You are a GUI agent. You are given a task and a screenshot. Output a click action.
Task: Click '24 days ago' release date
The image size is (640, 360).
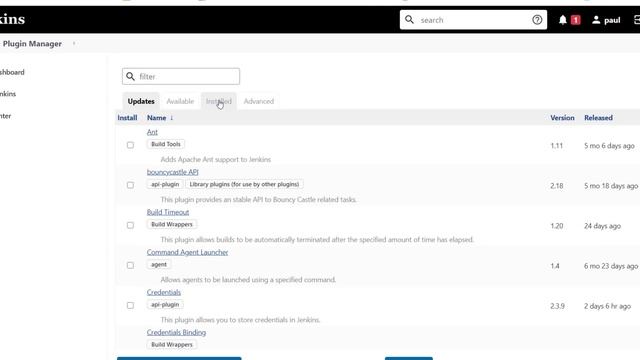pyautogui.click(x=602, y=225)
